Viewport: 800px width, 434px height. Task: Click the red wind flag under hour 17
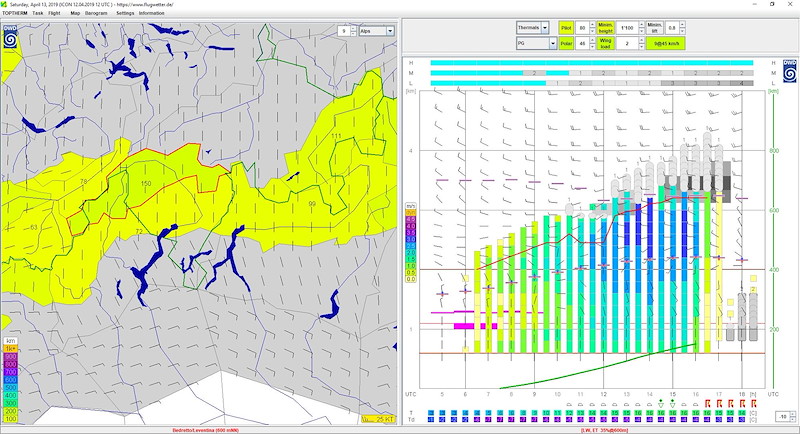[x=719, y=403]
